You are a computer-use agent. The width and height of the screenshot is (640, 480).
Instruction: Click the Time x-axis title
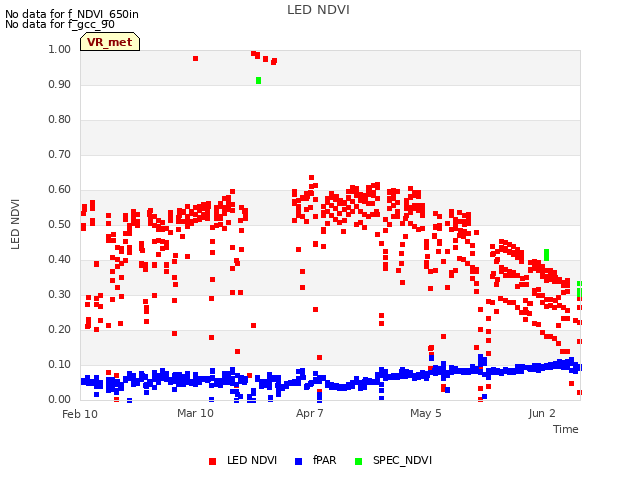click(566, 429)
